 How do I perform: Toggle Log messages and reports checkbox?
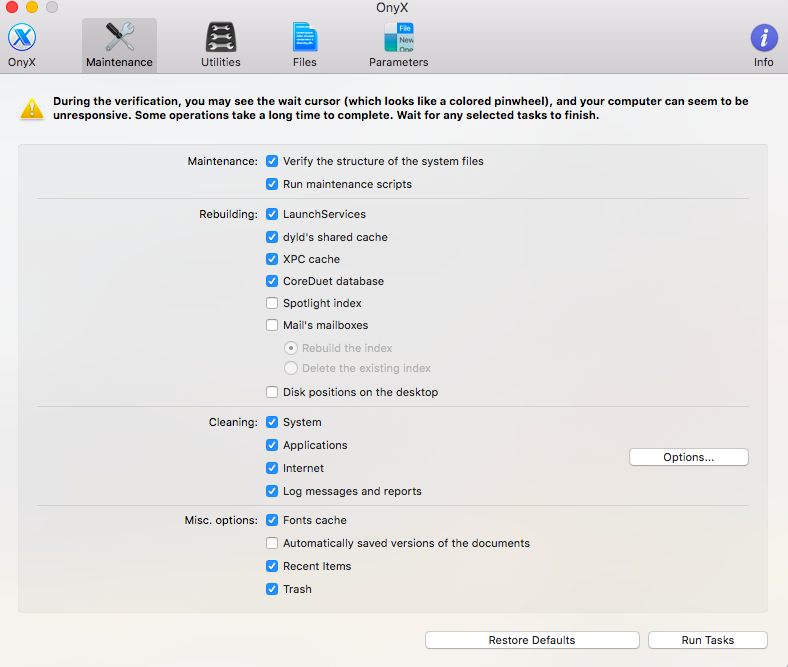tap(272, 491)
